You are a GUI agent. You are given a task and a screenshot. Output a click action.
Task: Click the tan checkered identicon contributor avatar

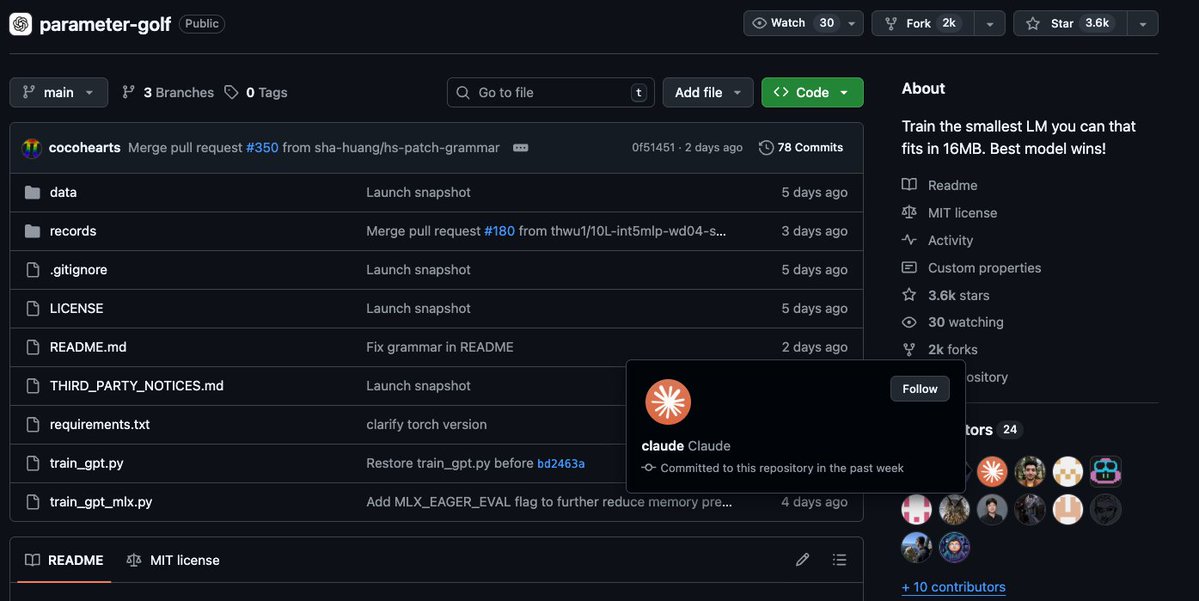point(1067,472)
